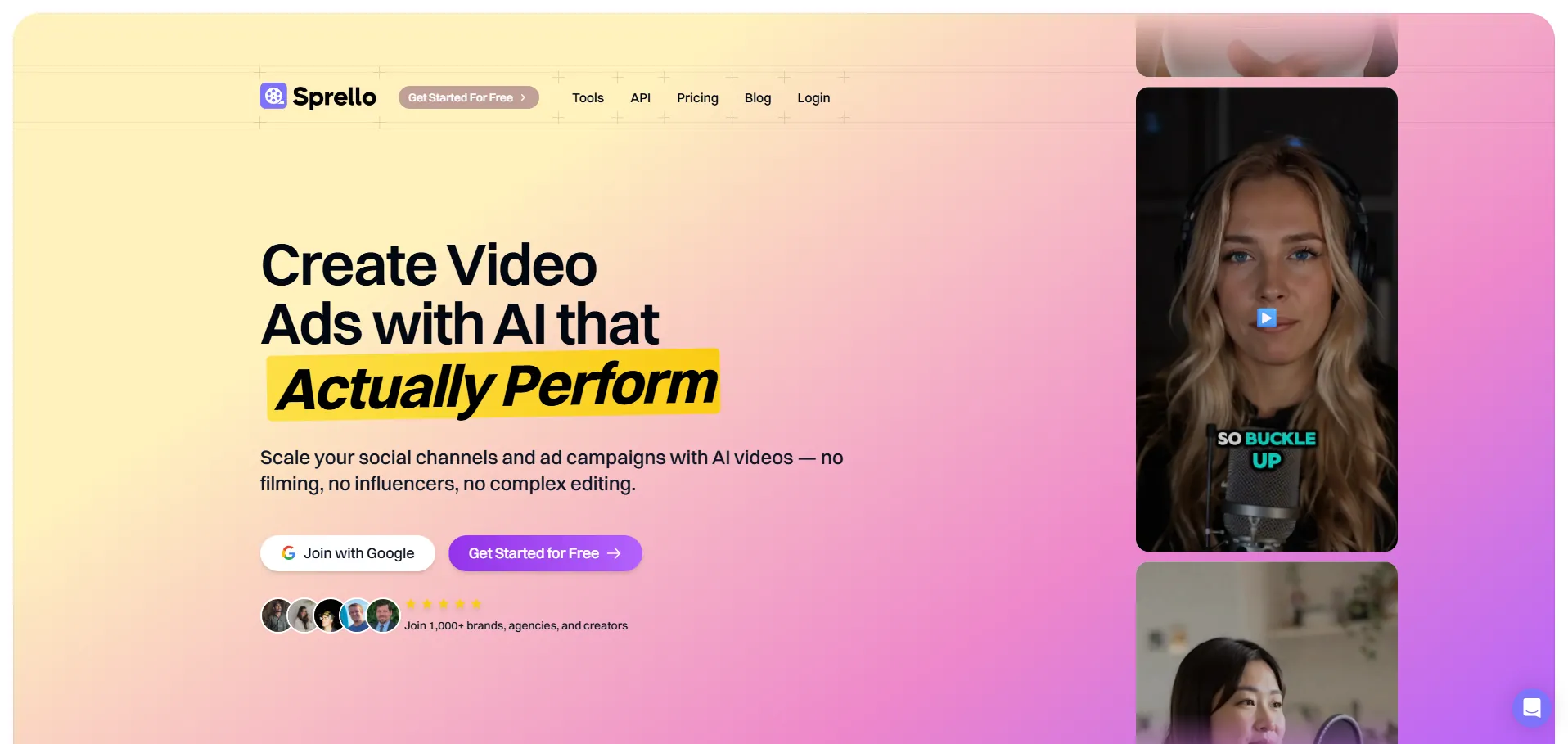Image resolution: width=1568 pixels, height=744 pixels.
Task: Open the Blog link
Action: click(758, 97)
